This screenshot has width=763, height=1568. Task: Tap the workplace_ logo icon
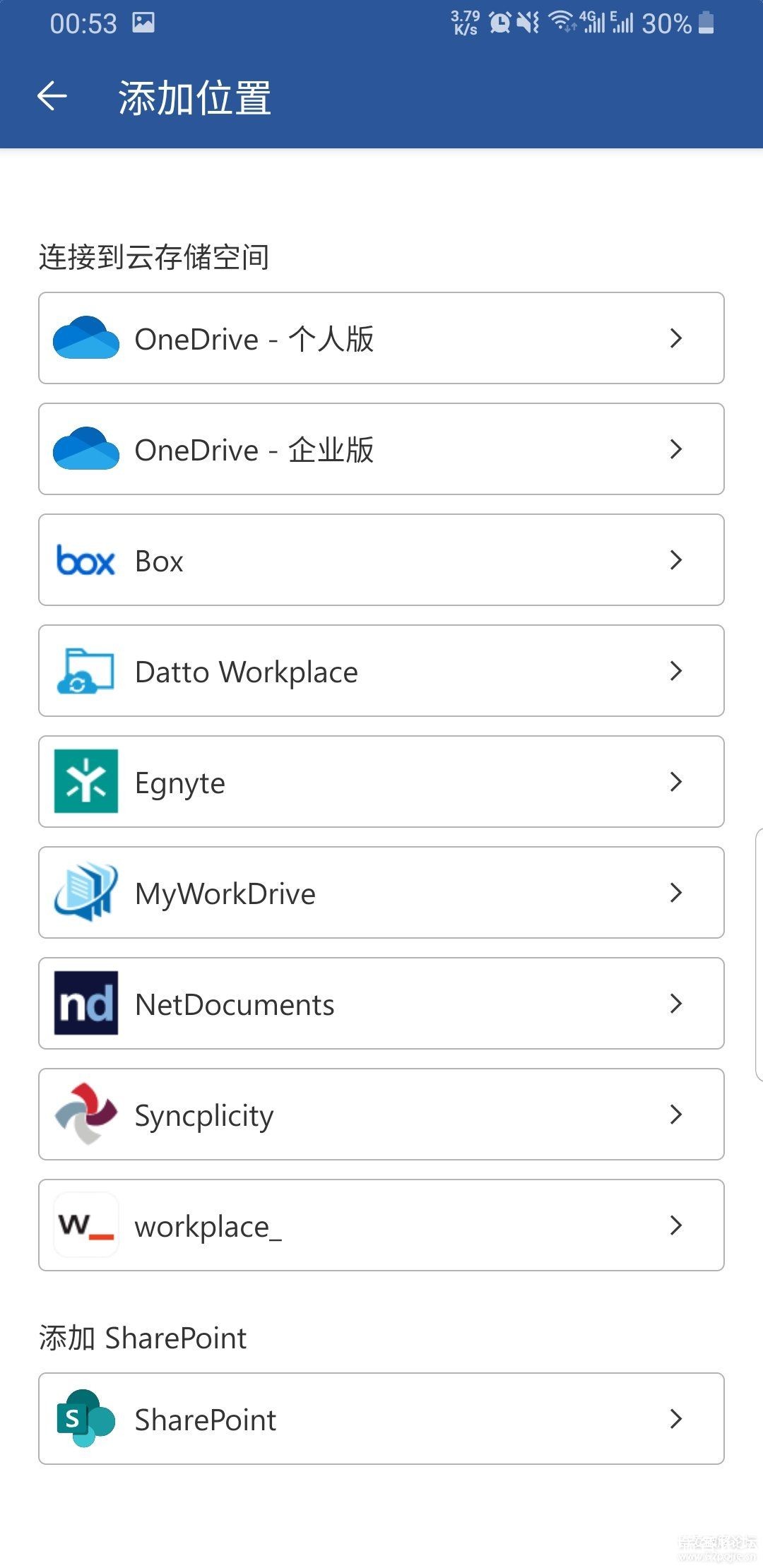86,1225
